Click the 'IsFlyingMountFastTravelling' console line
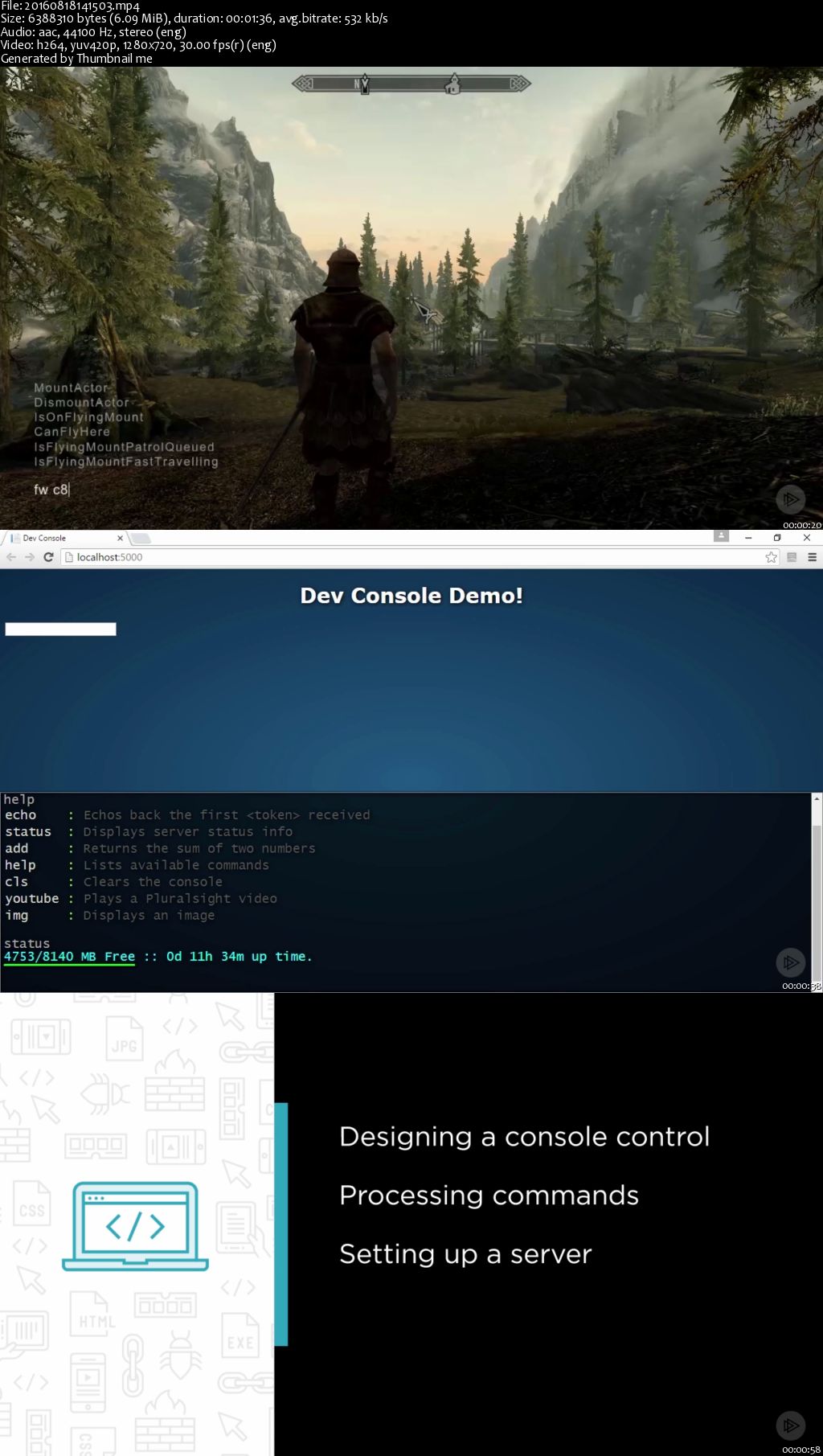The width and height of the screenshot is (823, 1456). pos(126,461)
